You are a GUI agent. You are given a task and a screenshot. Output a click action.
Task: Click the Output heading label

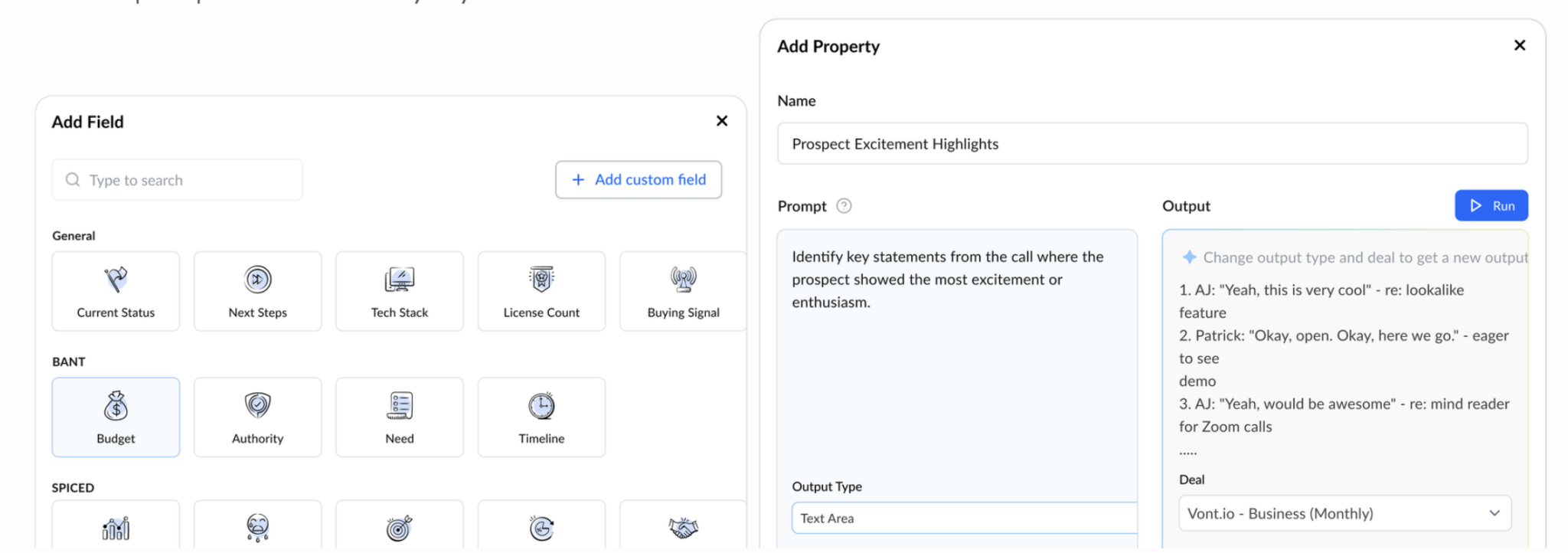[x=1186, y=206]
